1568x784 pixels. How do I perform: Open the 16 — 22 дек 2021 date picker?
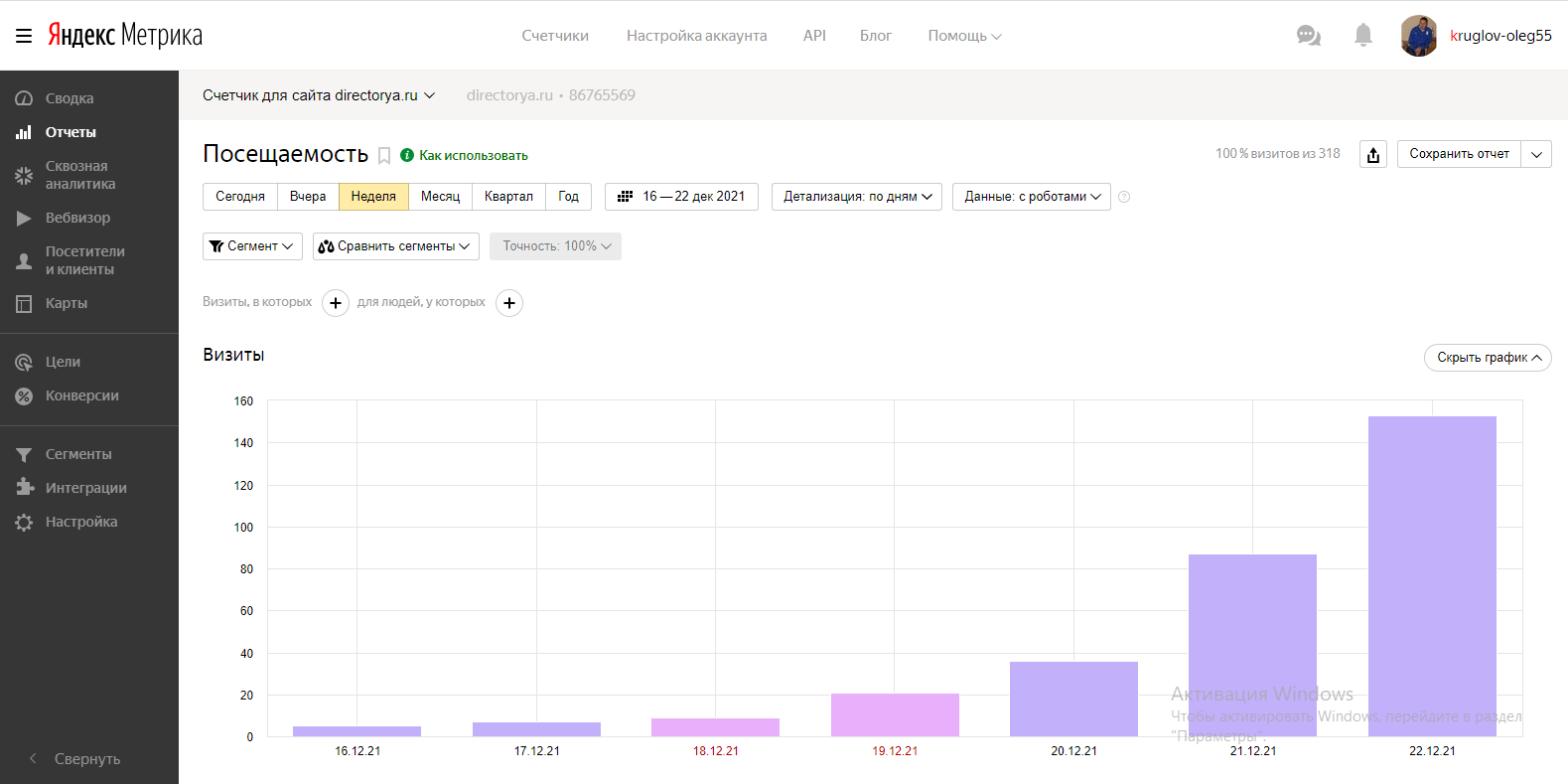[681, 197]
